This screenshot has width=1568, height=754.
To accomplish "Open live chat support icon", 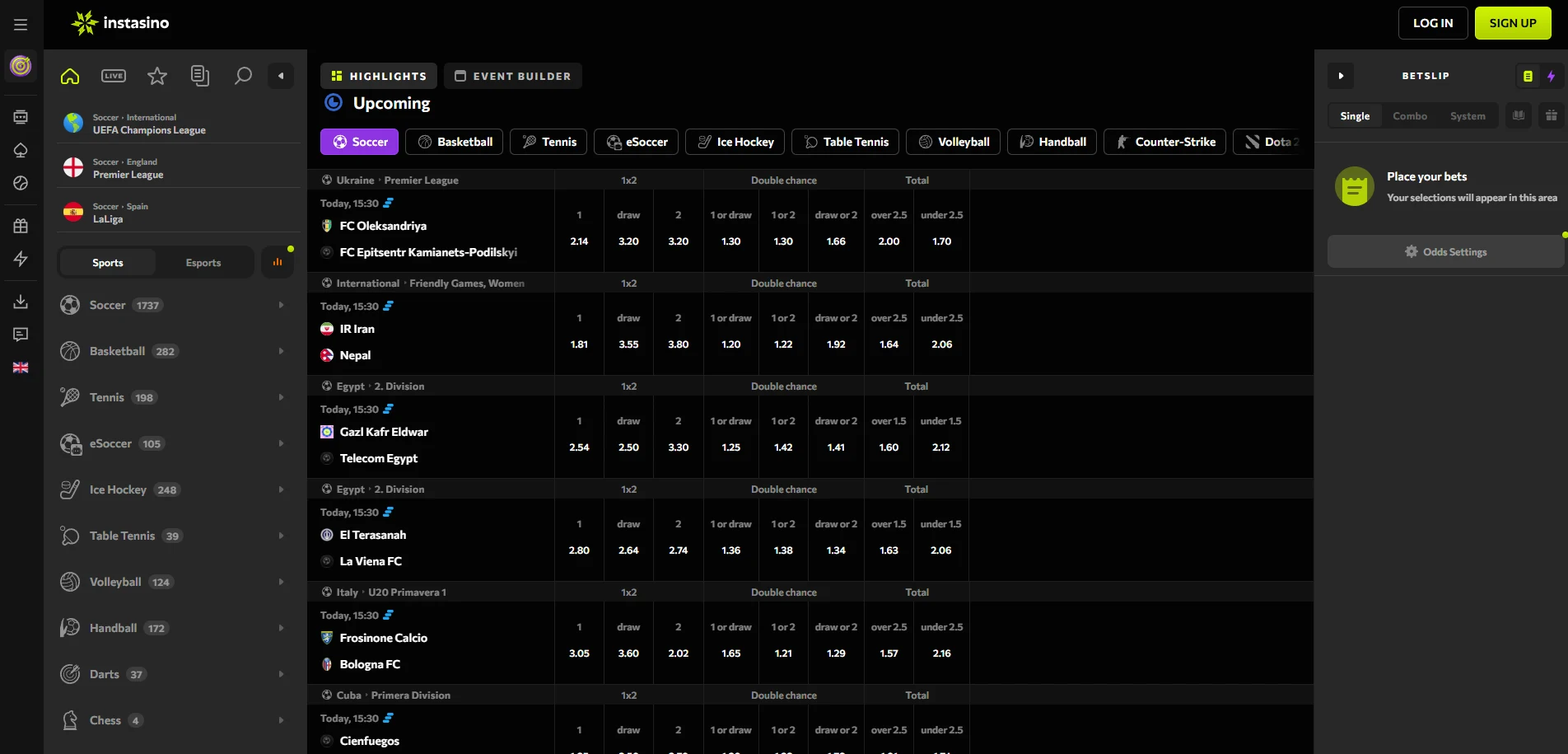I will [21, 335].
